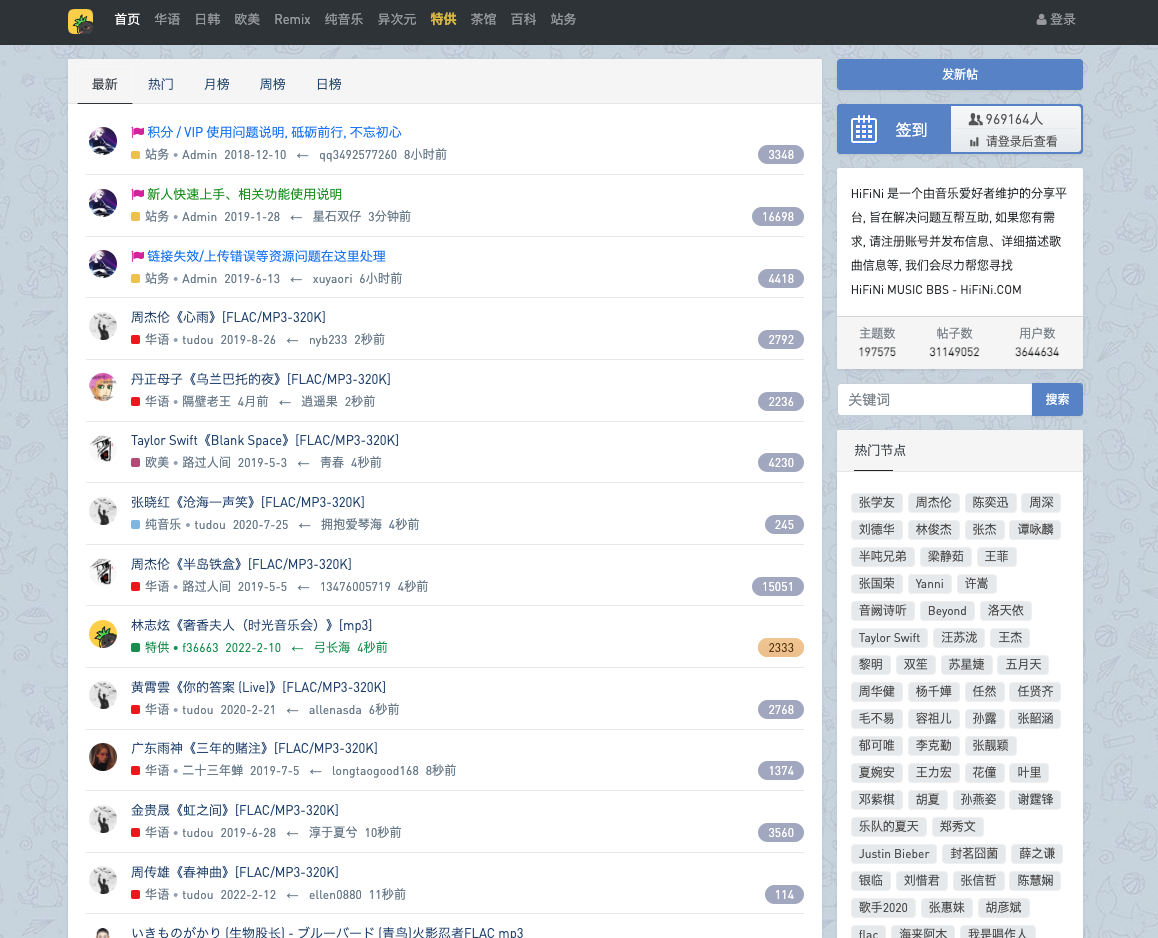The width and height of the screenshot is (1158, 938).
Task: Open post 新人快速上手、相关功能使用说明
Action: tap(244, 194)
